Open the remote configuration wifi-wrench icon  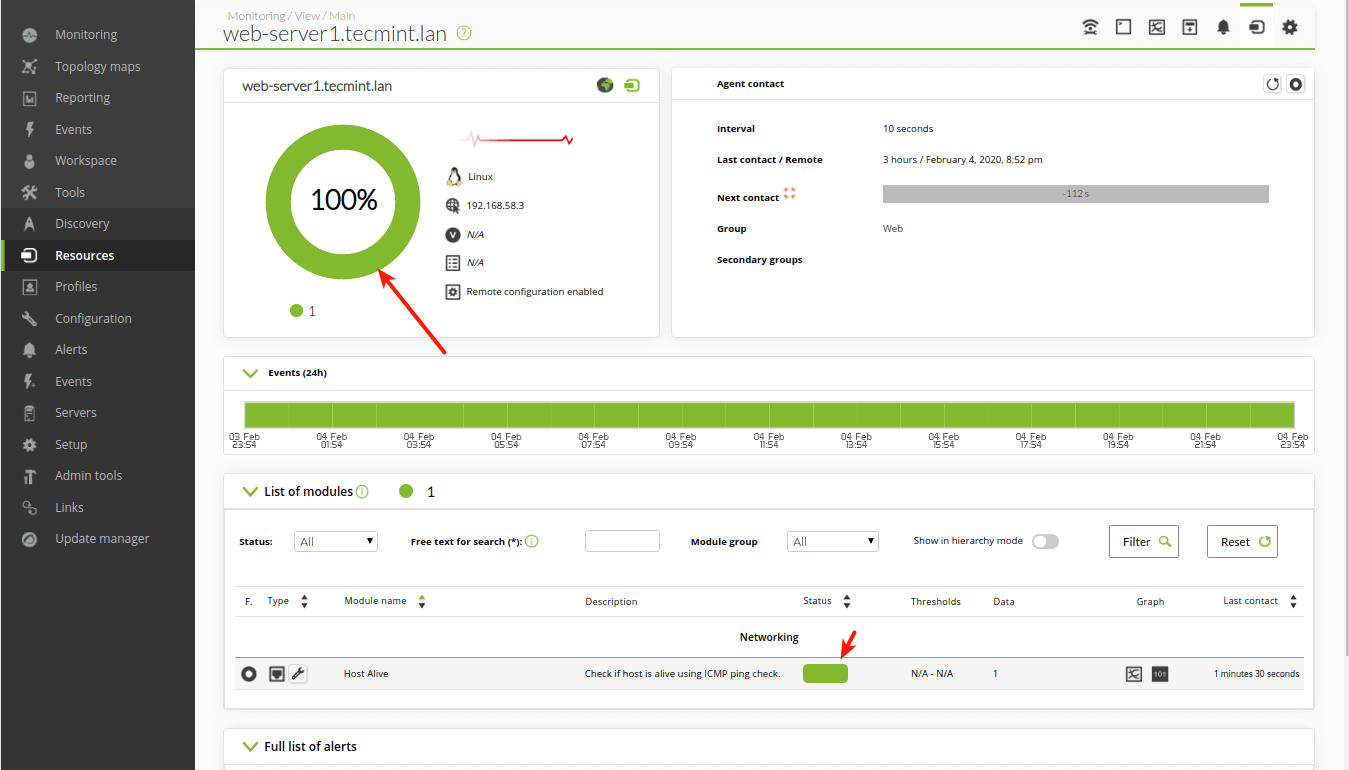pyautogui.click(x=1090, y=28)
